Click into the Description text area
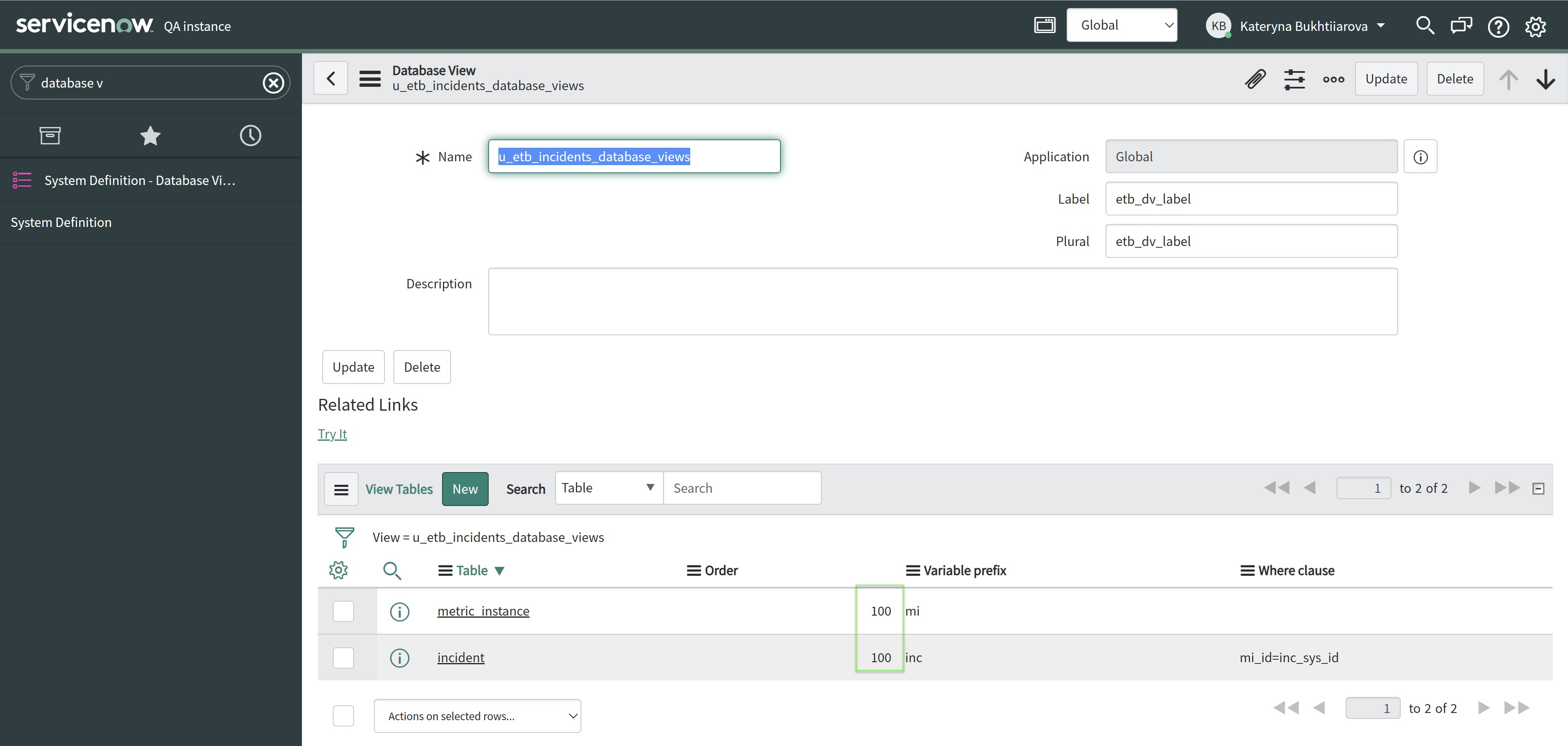This screenshot has height=746, width=1568. (x=942, y=301)
